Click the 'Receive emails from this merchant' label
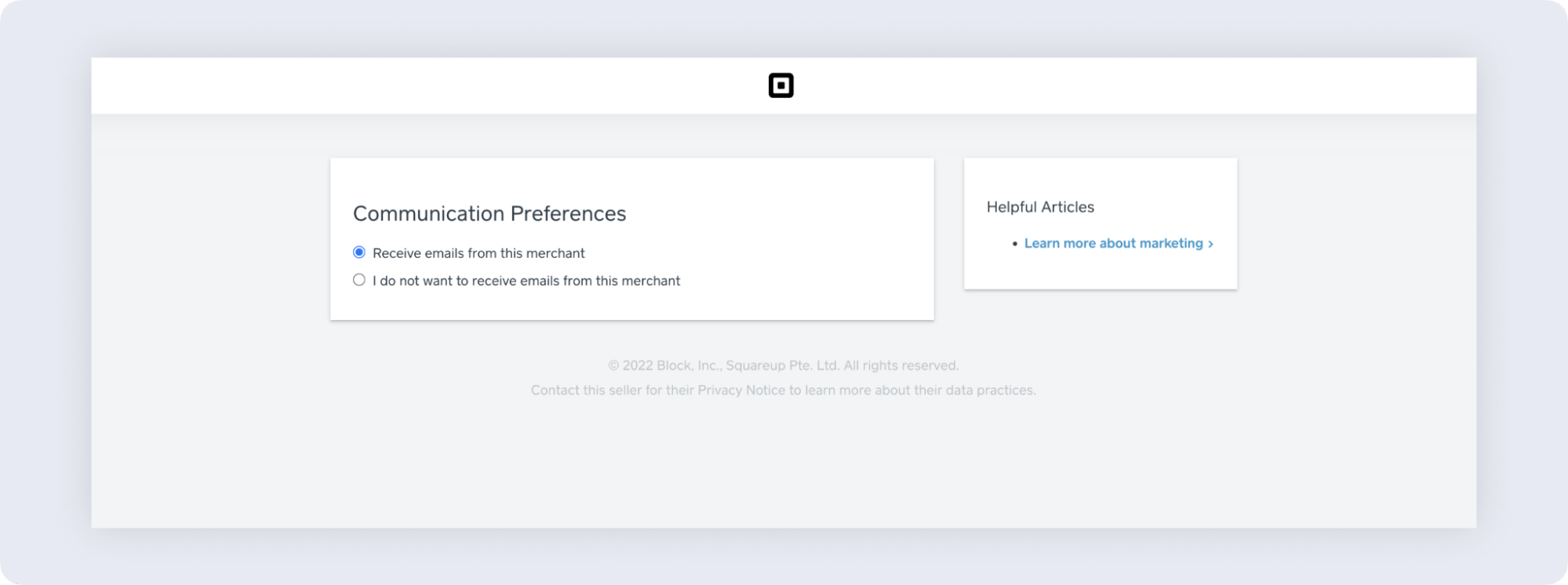Viewport: 1568px width, 585px height. tap(478, 253)
